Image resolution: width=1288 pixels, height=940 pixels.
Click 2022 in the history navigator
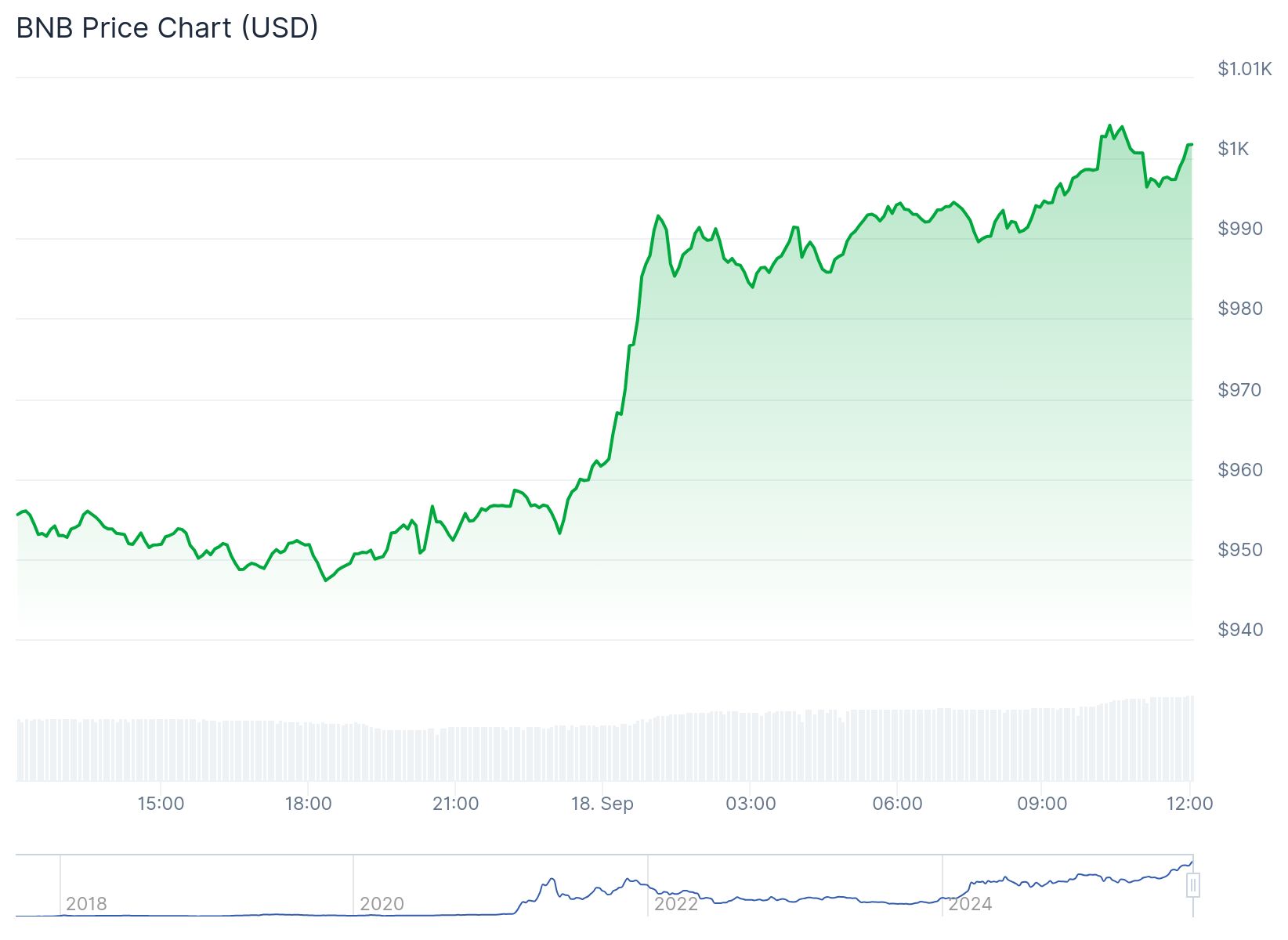click(675, 904)
